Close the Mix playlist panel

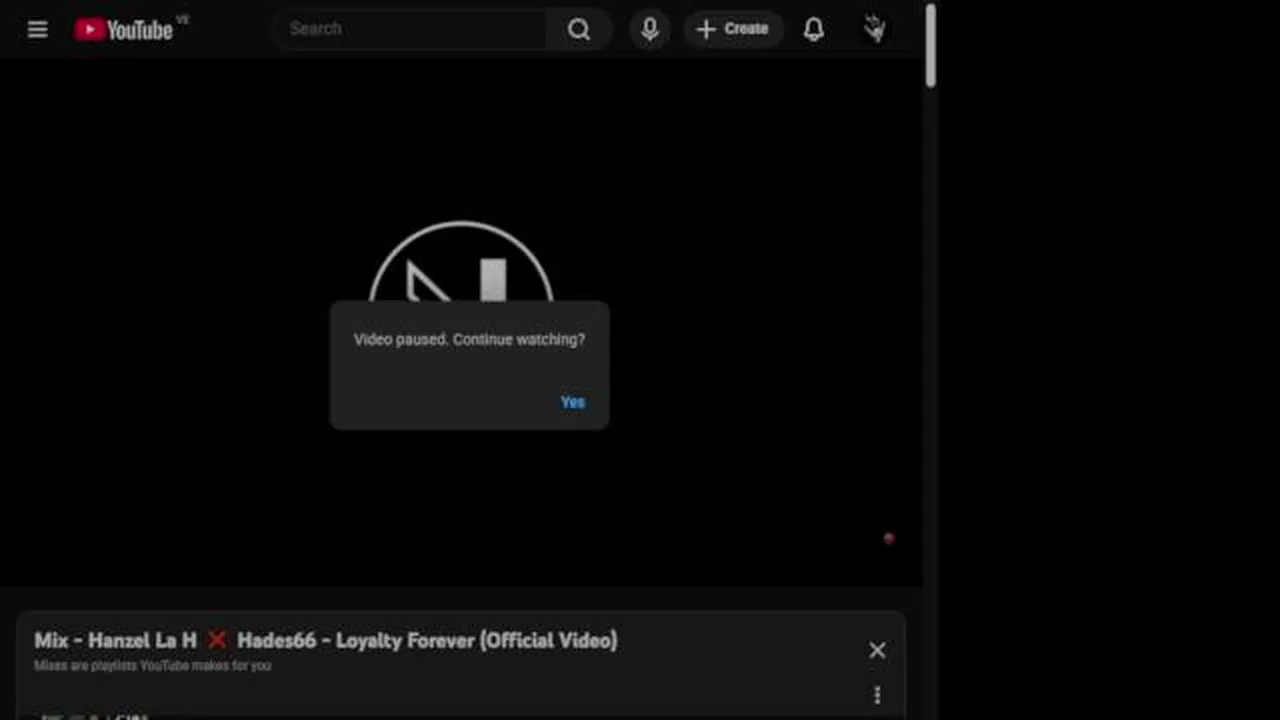pyautogui.click(x=877, y=651)
